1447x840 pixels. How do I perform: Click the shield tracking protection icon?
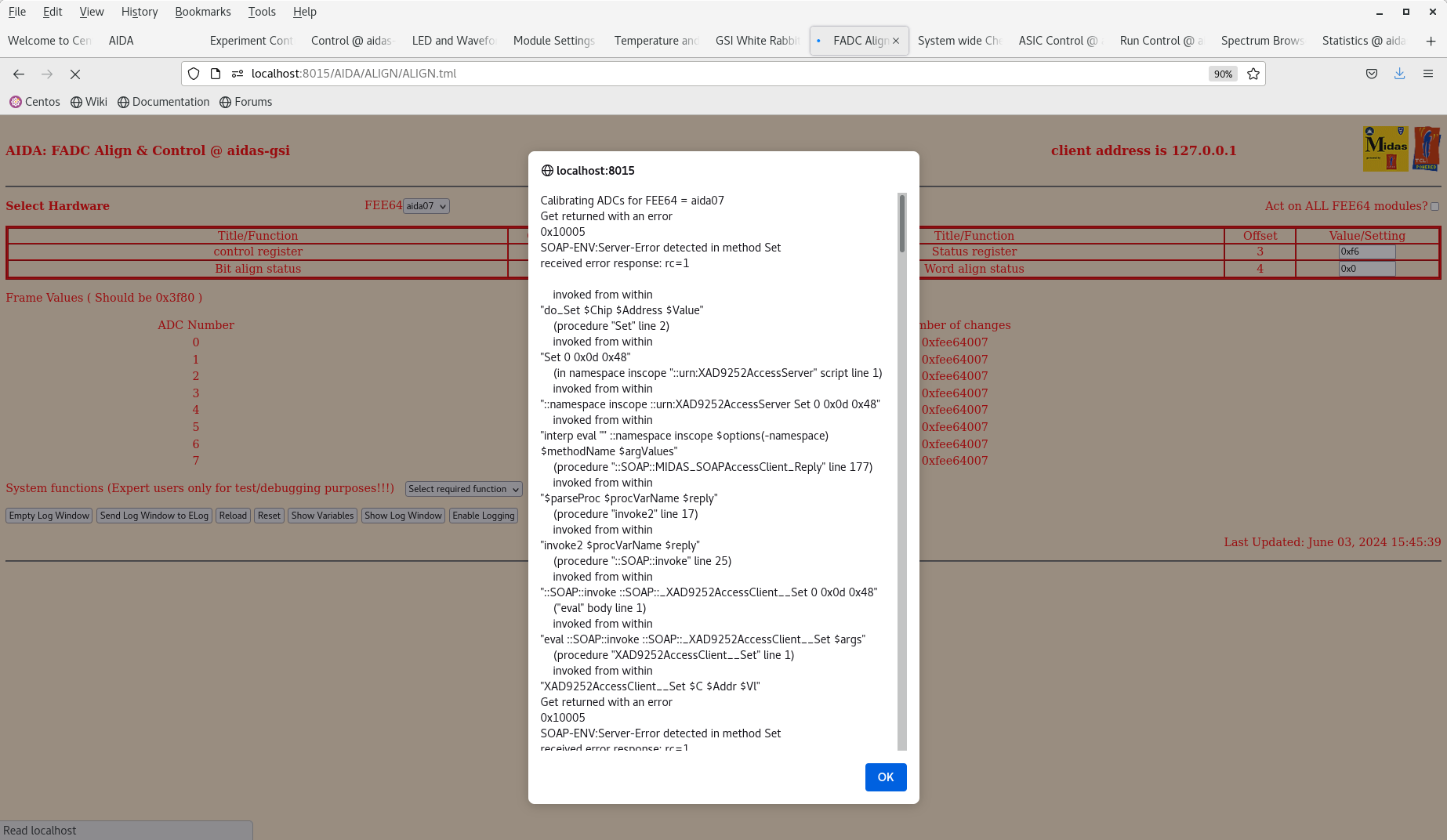click(194, 74)
